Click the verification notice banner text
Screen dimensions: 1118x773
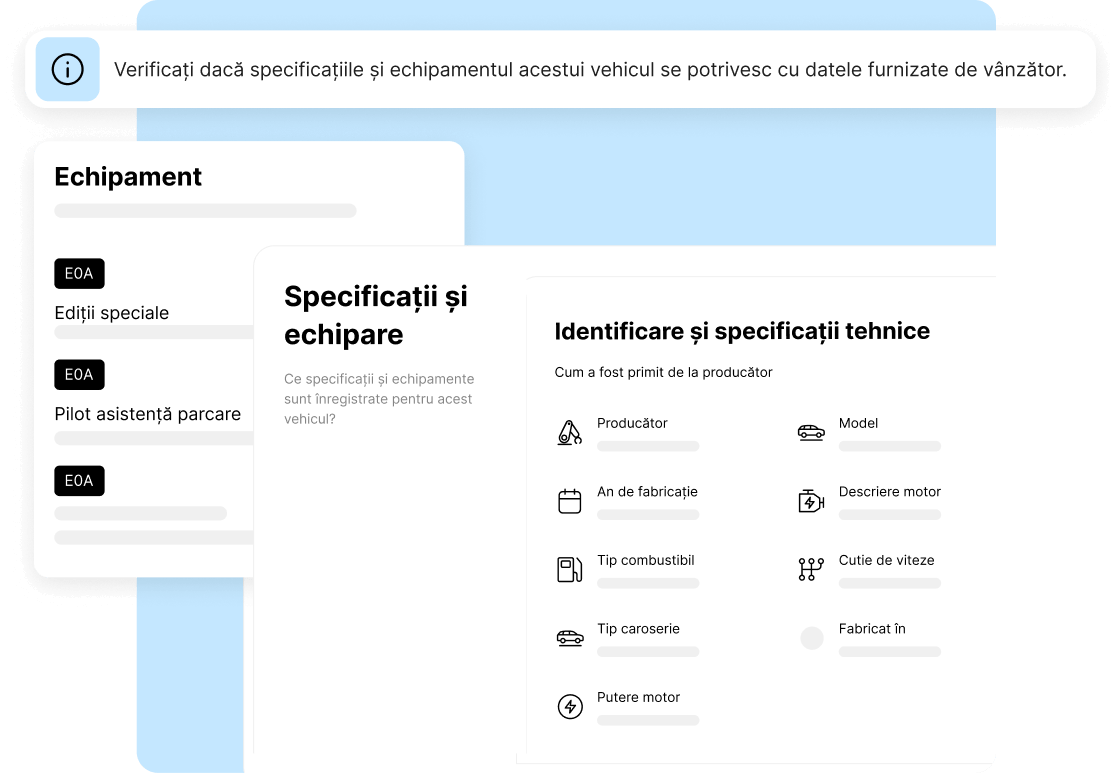point(590,70)
